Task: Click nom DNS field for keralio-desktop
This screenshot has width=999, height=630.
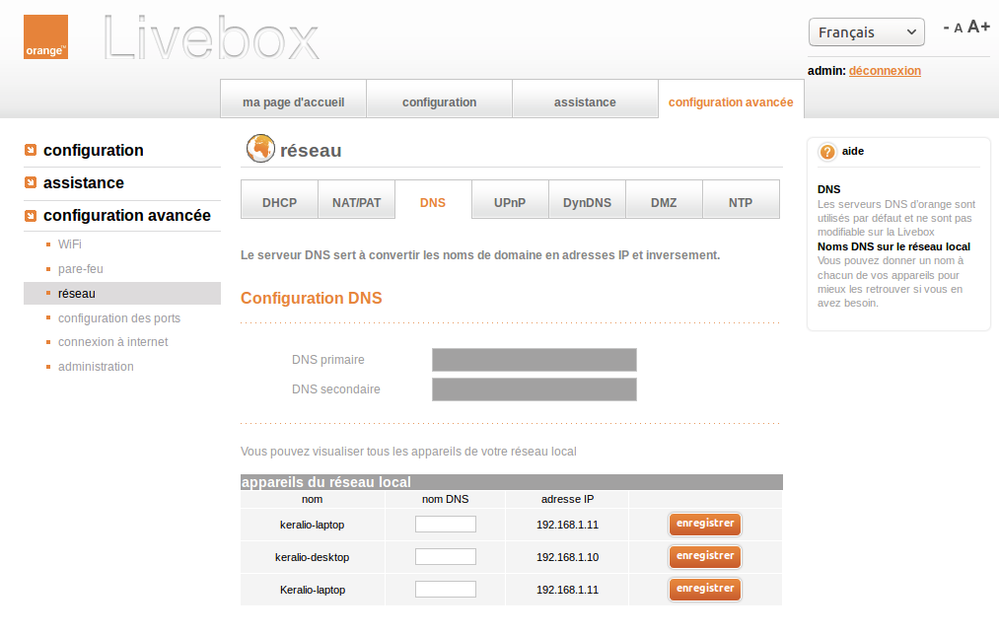Action: [445, 557]
